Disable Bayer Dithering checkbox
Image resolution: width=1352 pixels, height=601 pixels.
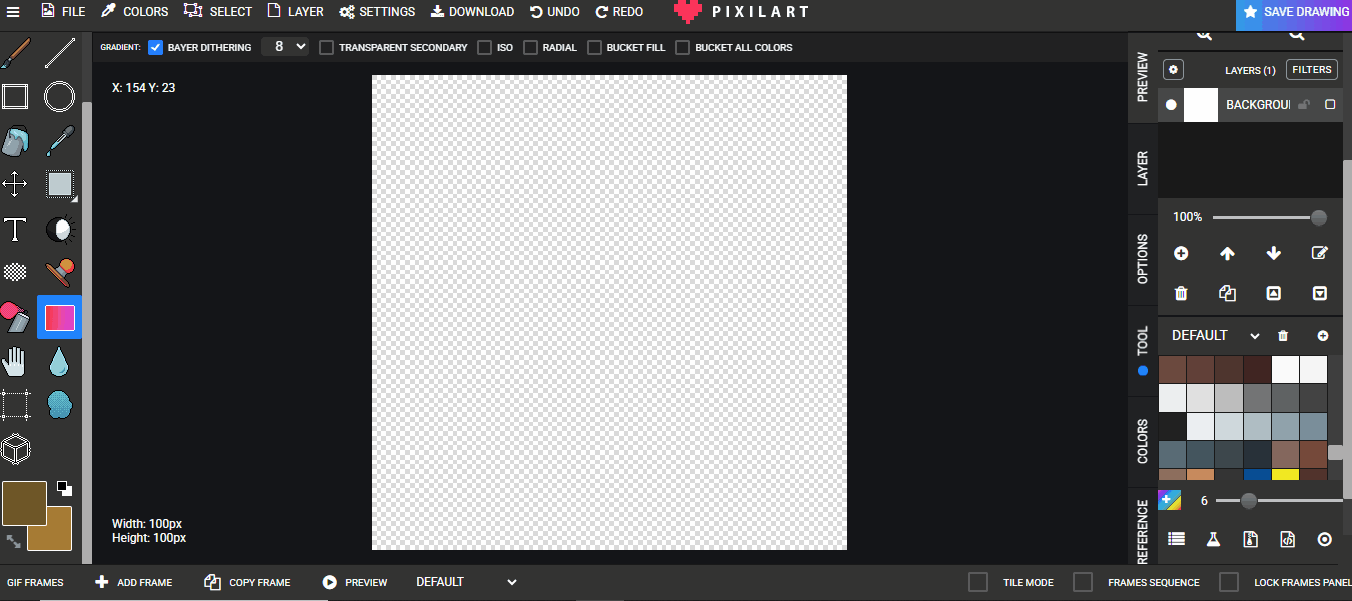(x=155, y=47)
